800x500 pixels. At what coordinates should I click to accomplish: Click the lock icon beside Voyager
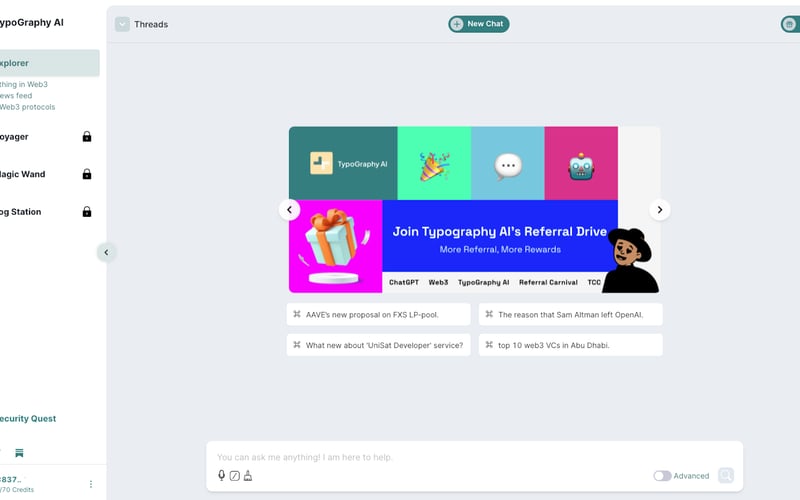pyautogui.click(x=87, y=137)
